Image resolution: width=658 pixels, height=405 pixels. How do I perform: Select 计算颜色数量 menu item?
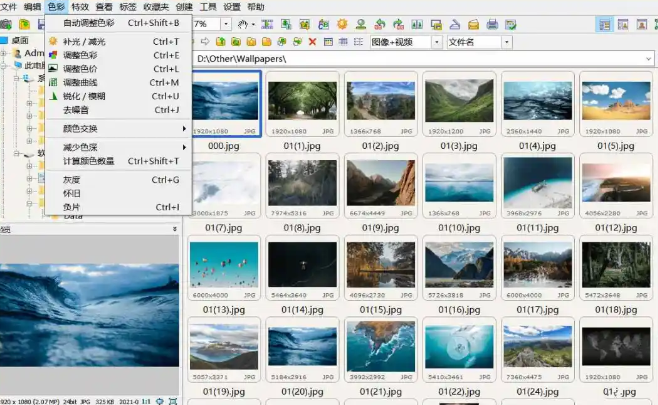[x=118, y=161]
